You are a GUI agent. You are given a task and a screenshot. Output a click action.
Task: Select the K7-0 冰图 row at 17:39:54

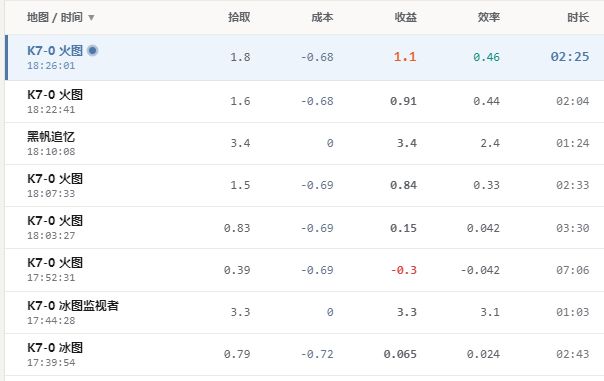pos(304,354)
